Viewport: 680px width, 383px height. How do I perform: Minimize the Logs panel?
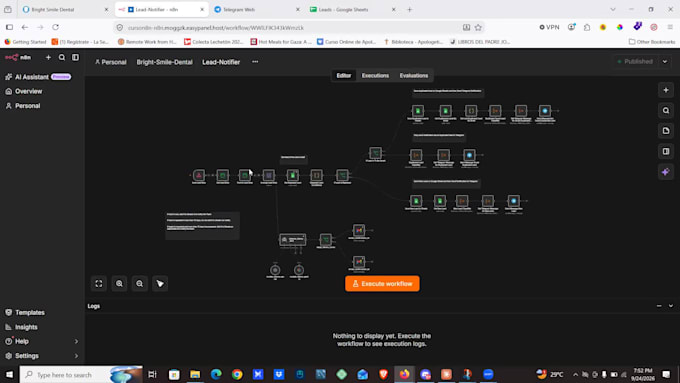coord(659,306)
